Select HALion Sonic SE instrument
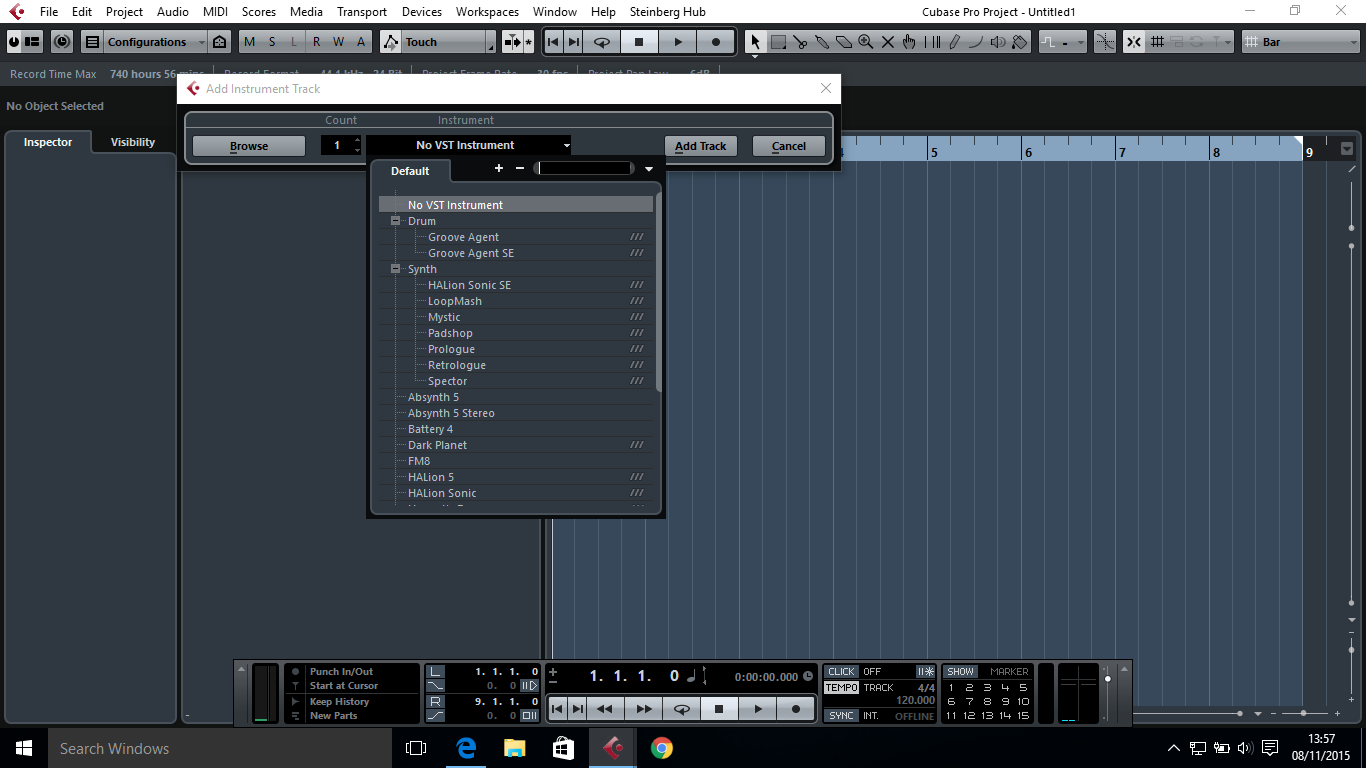Screen dimensions: 1366x768 (469, 285)
